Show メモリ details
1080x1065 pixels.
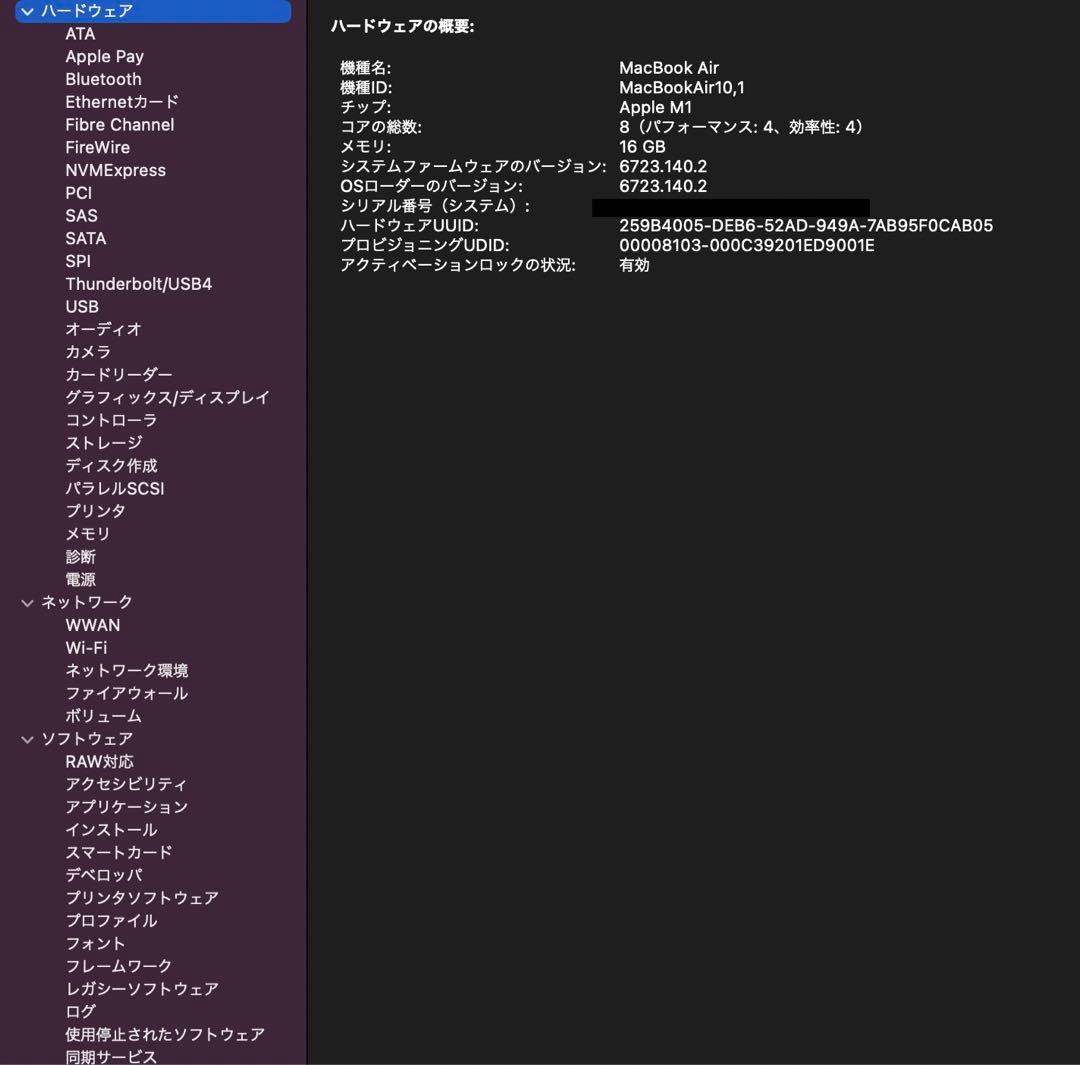click(88, 534)
